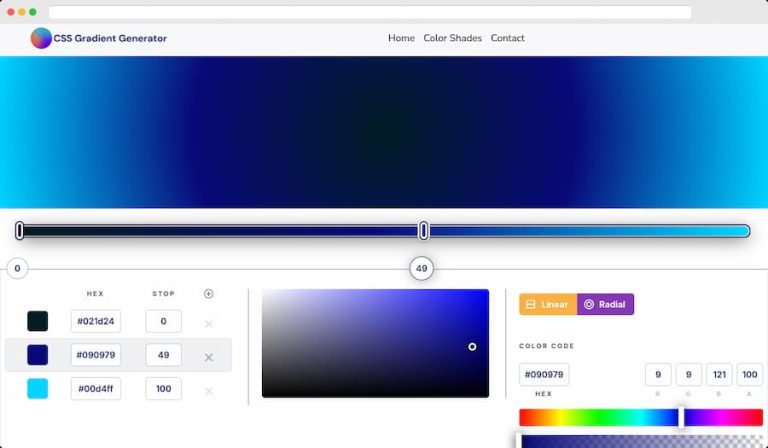Click the R value field showing 9
Image resolution: width=768 pixels, height=448 pixels.
pos(658,375)
